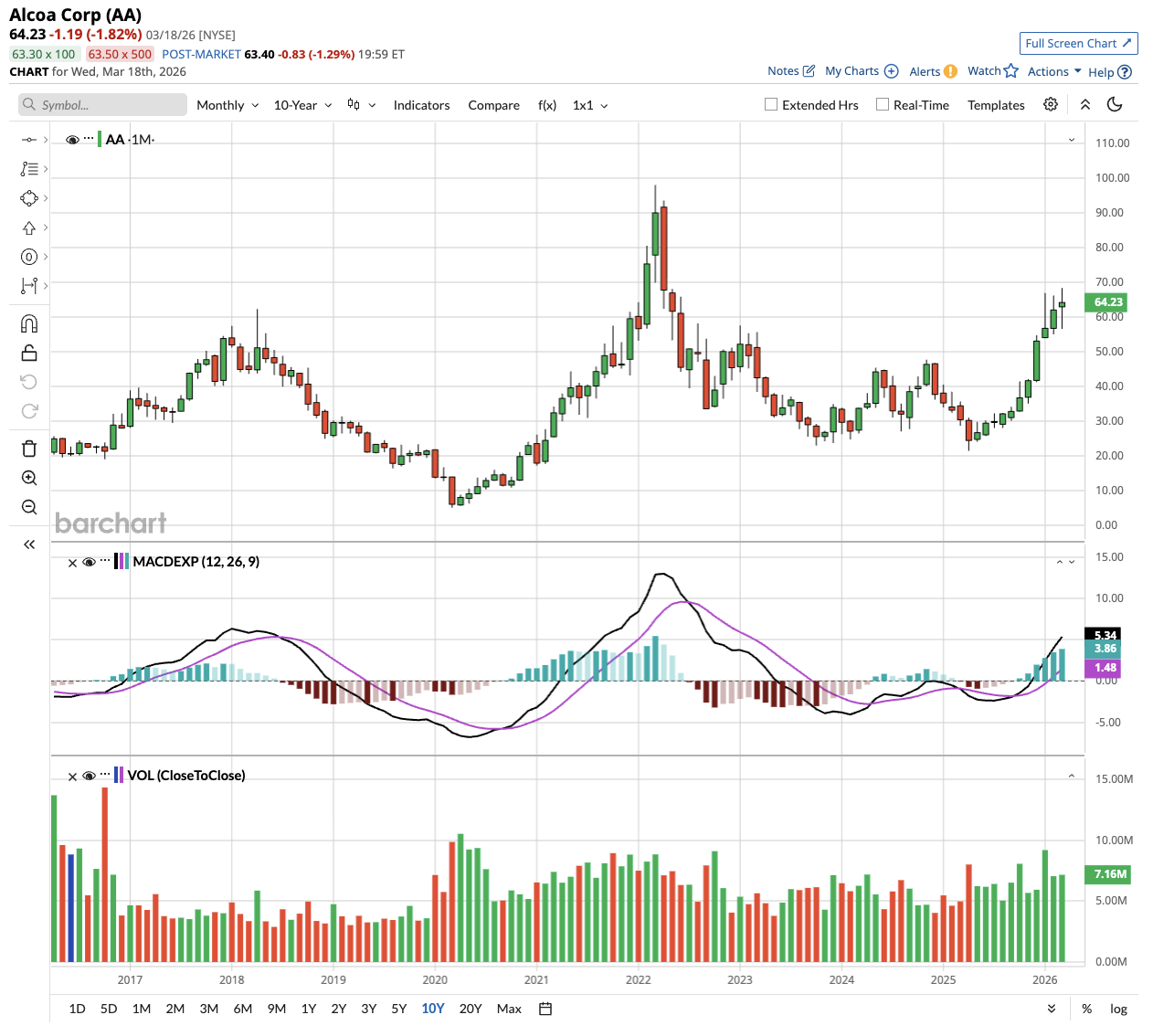Enable the Extended Hrs checkbox

point(771,104)
